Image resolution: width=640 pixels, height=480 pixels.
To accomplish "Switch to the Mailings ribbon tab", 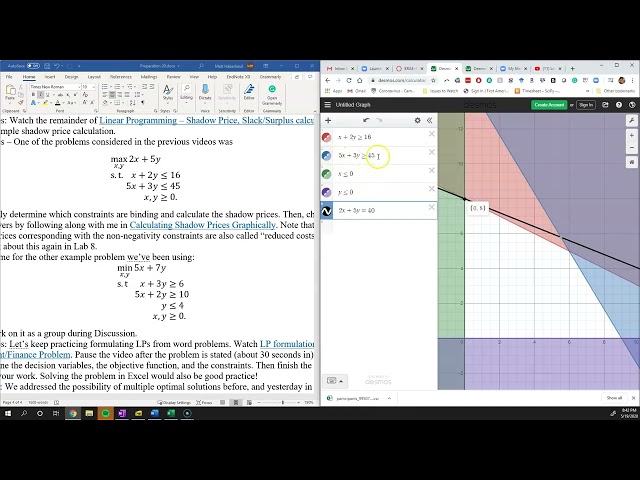I will tap(149, 77).
